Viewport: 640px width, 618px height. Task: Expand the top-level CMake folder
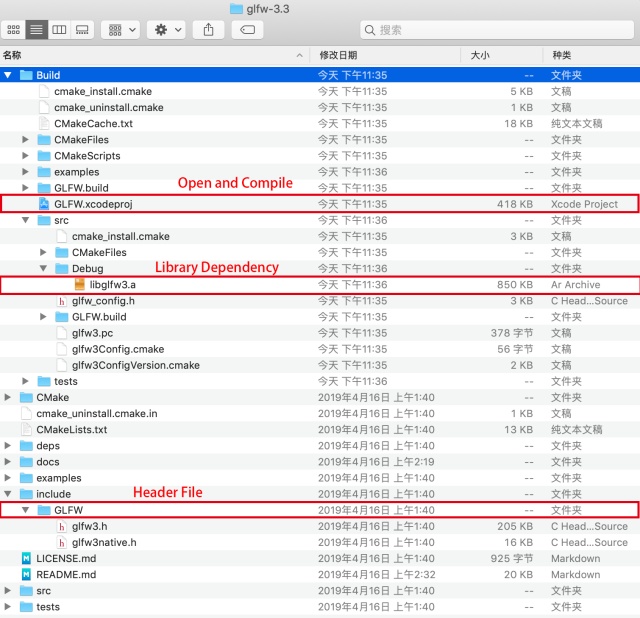pos(7,397)
